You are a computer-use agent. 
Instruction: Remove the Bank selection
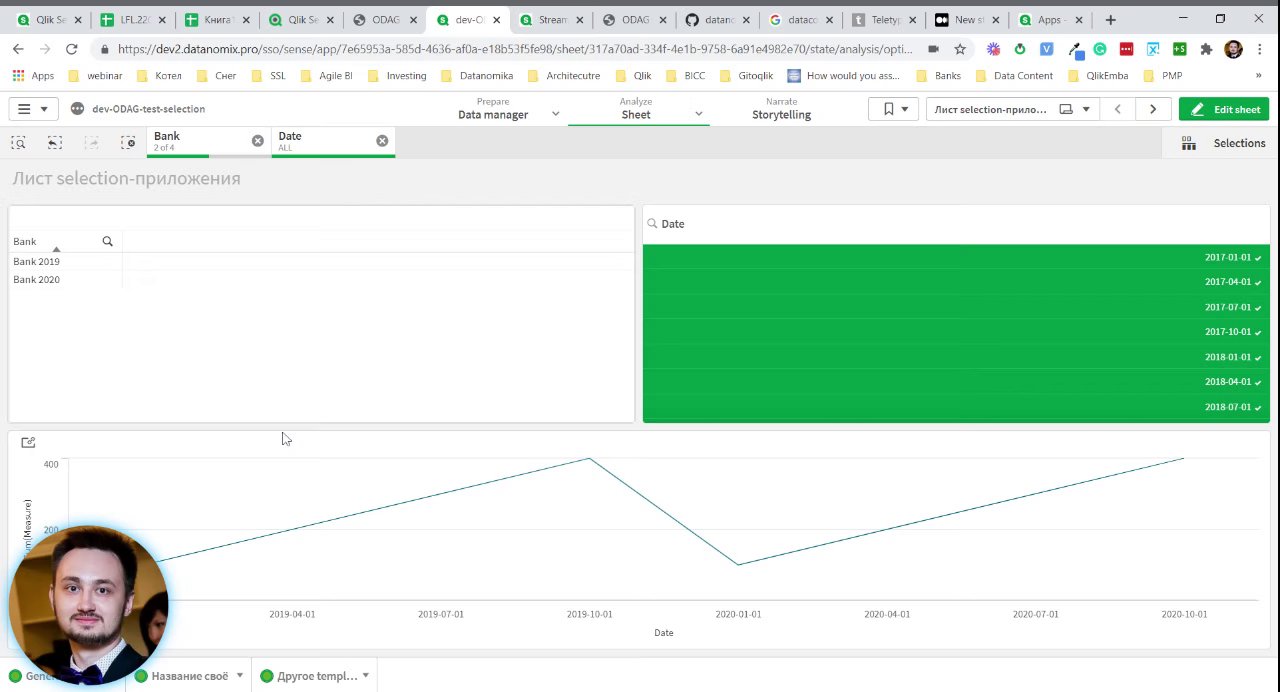tap(258, 141)
